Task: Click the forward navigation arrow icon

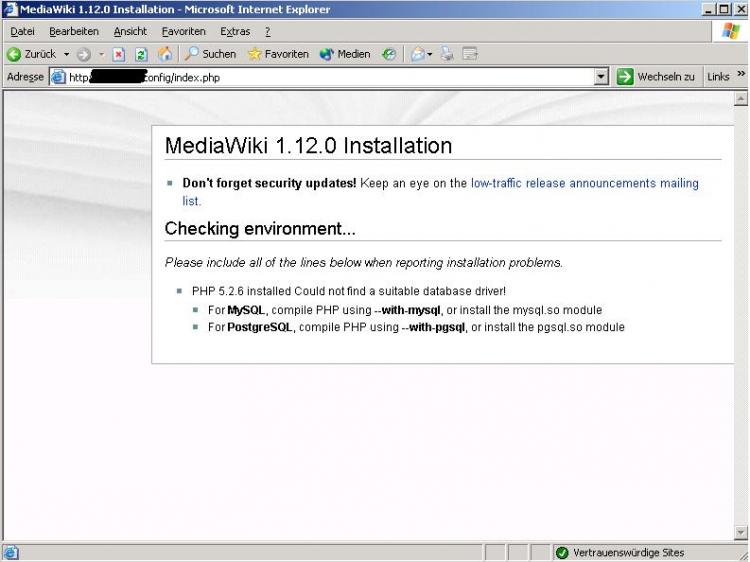Action: tap(84, 55)
